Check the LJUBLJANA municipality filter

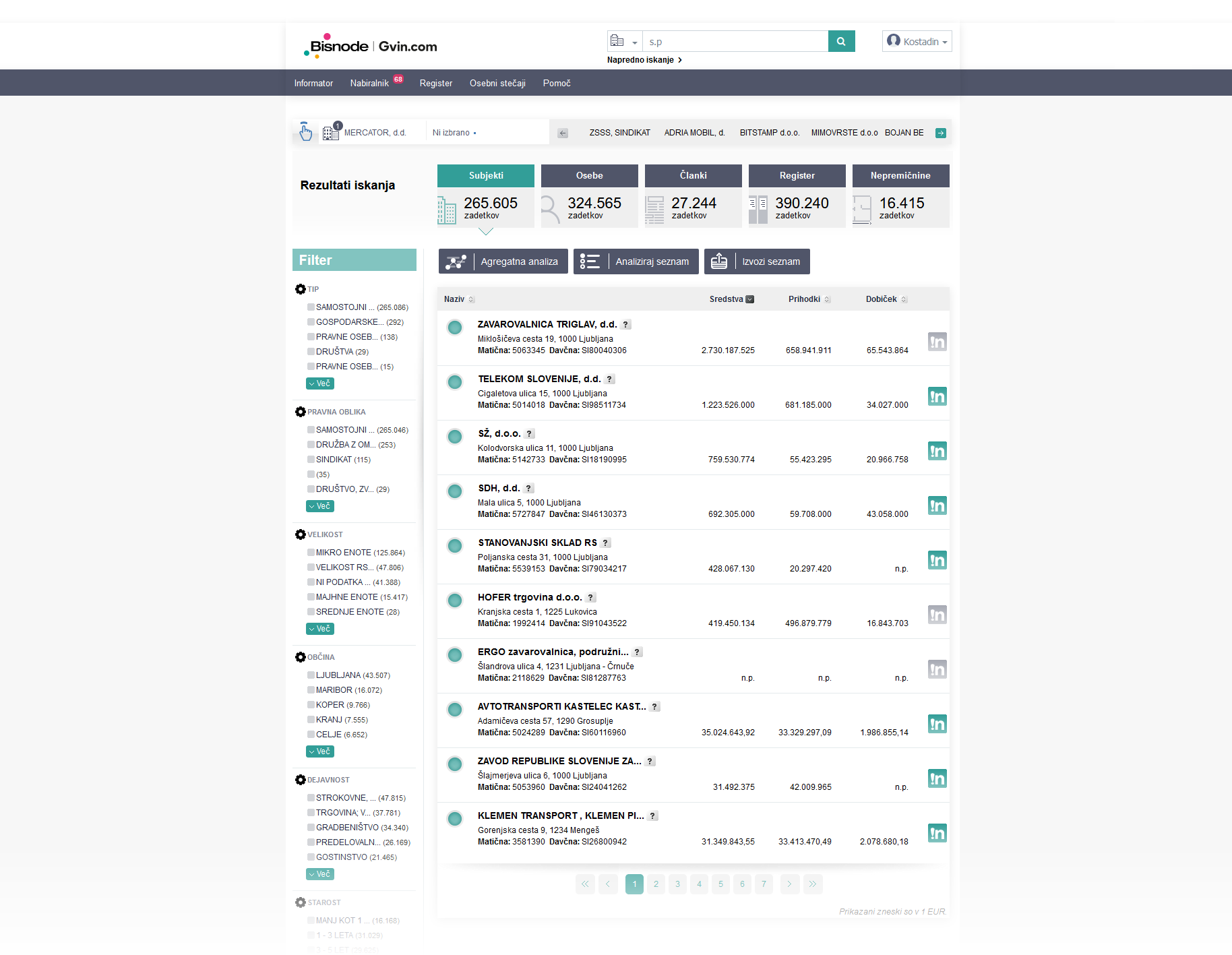pyautogui.click(x=311, y=675)
